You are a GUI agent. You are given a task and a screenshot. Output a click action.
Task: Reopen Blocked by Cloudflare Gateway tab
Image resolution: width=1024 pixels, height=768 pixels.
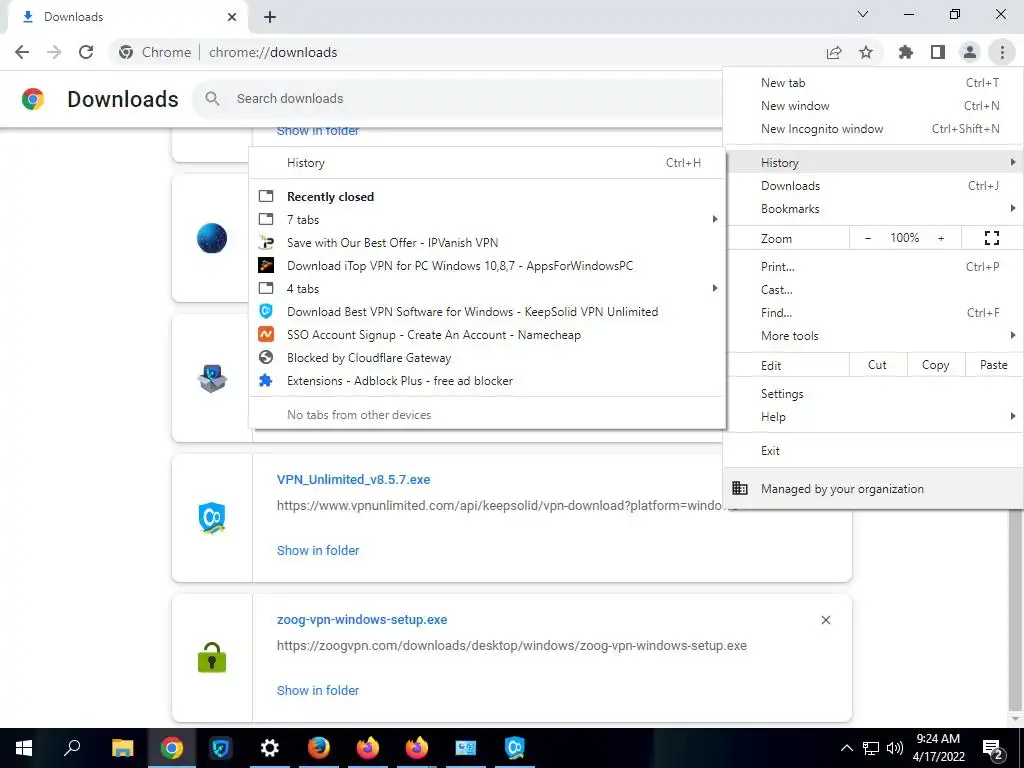(488, 358)
